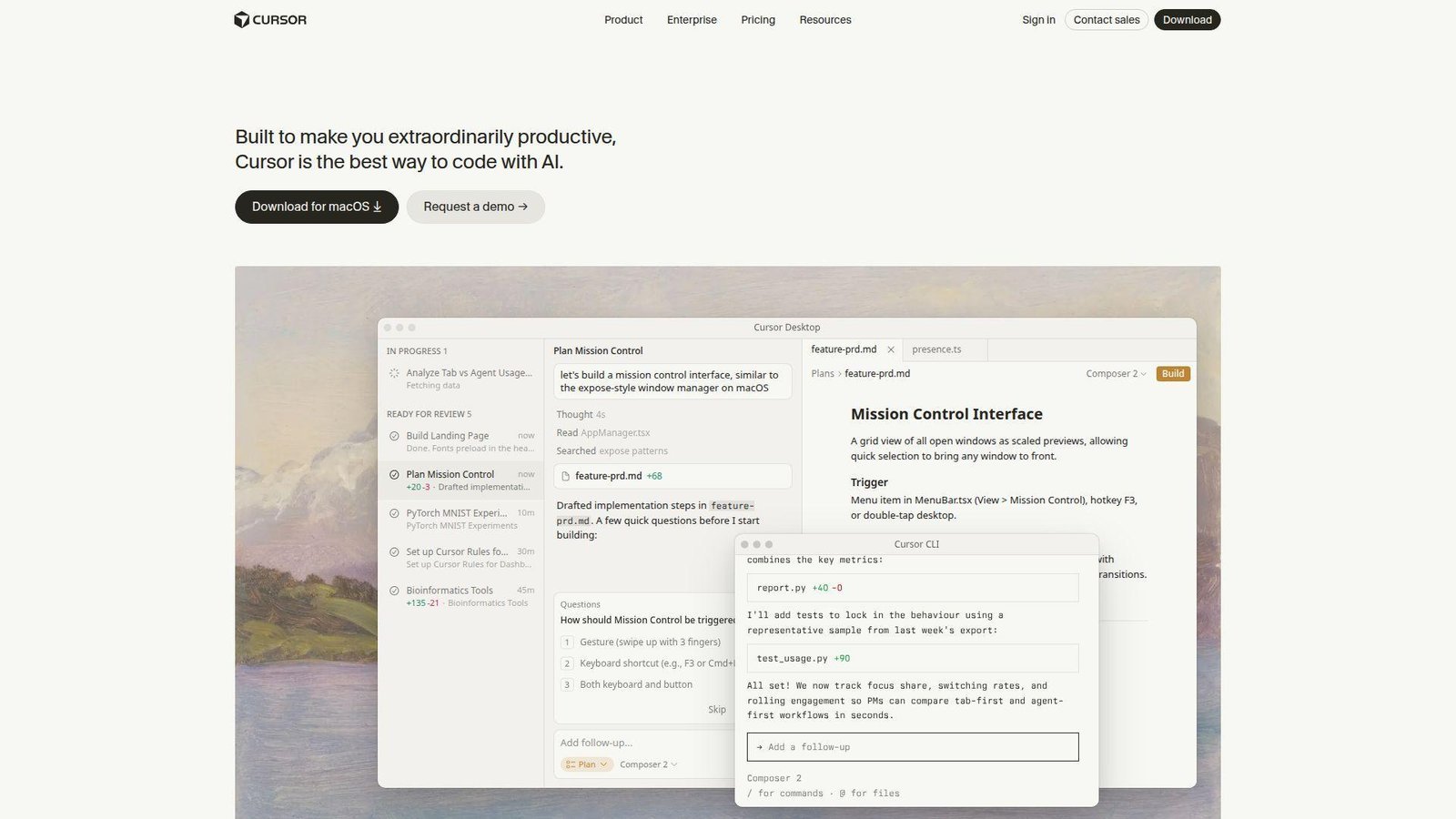Select option 1 Gesture swipe up with 3 fingers

[647, 642]
